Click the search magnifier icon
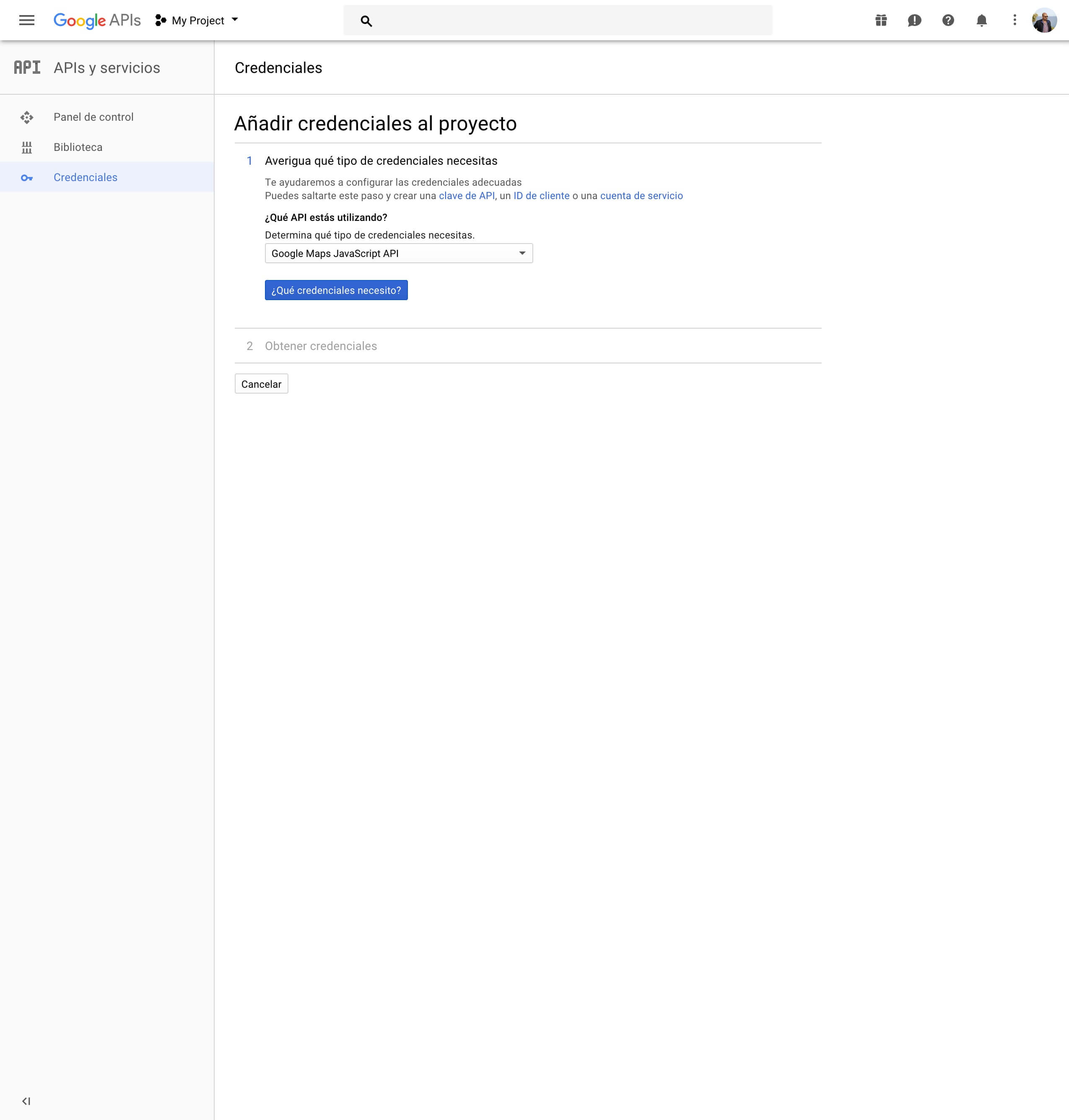This screenshot has width=1069, height=1120. 366,21
